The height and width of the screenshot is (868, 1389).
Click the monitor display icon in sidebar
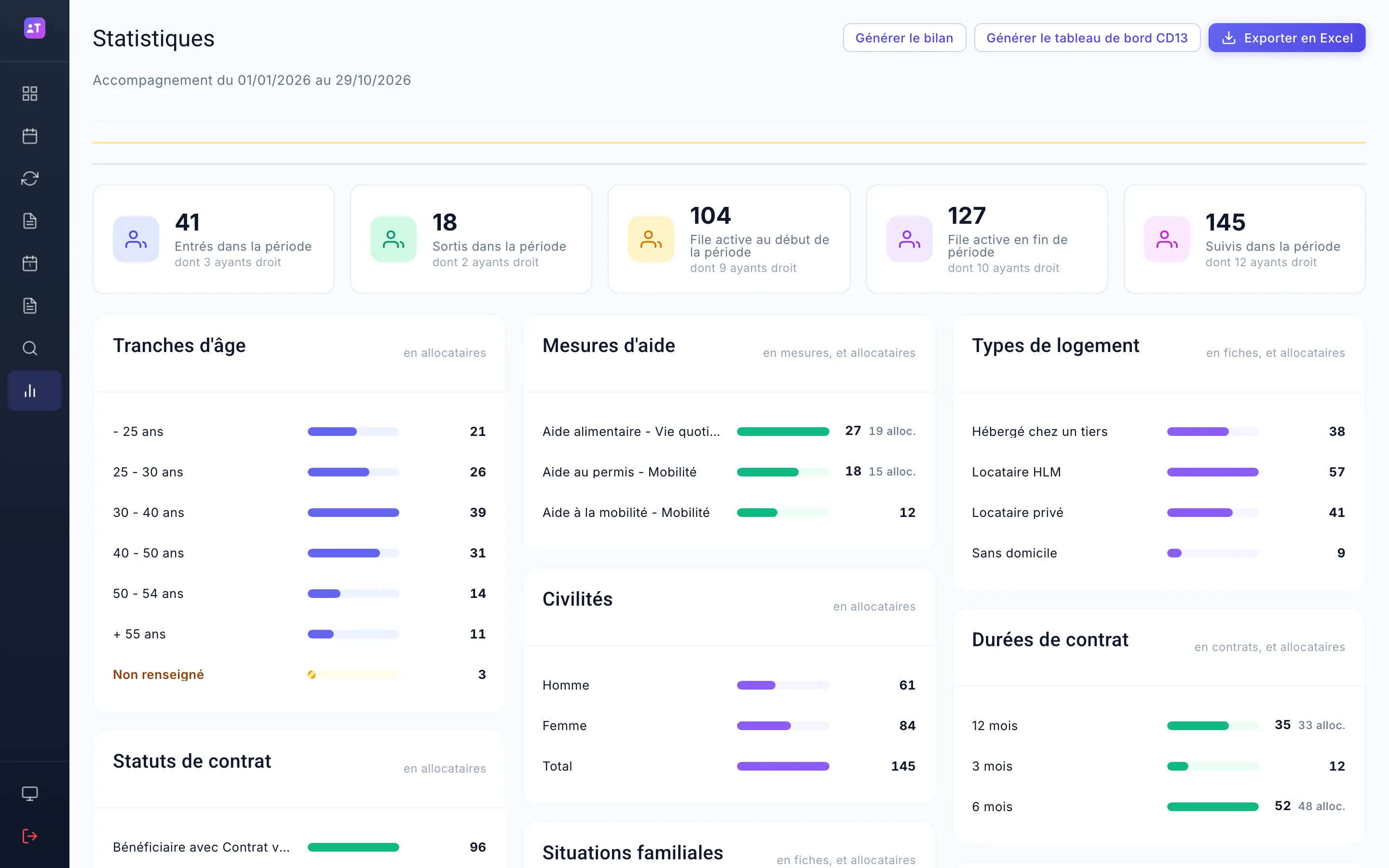[30, 794]
